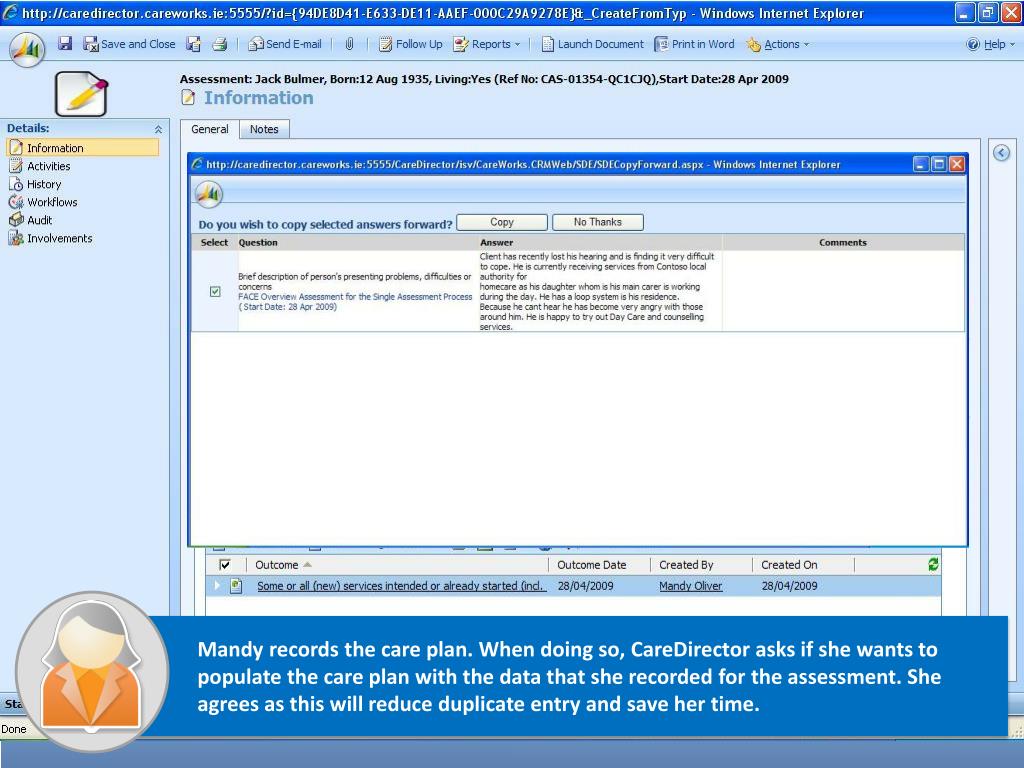The height and width of the screenshot is (768, 1024).
Task: Click the Save floppy disk icon
Action: click(x=65, y=44)
